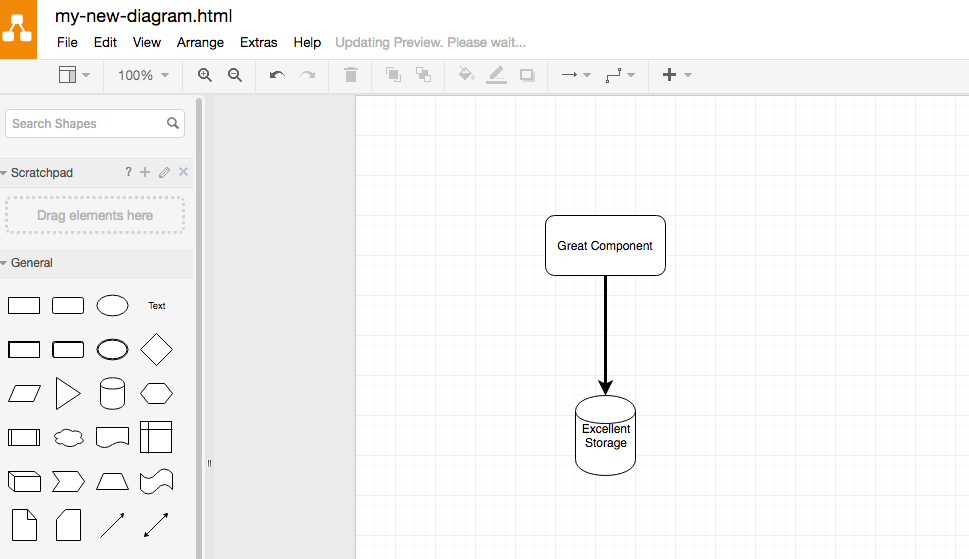Open the connection arrow style dropdown
This screenshot has height=559, width=969.
[x=575, y=75]
